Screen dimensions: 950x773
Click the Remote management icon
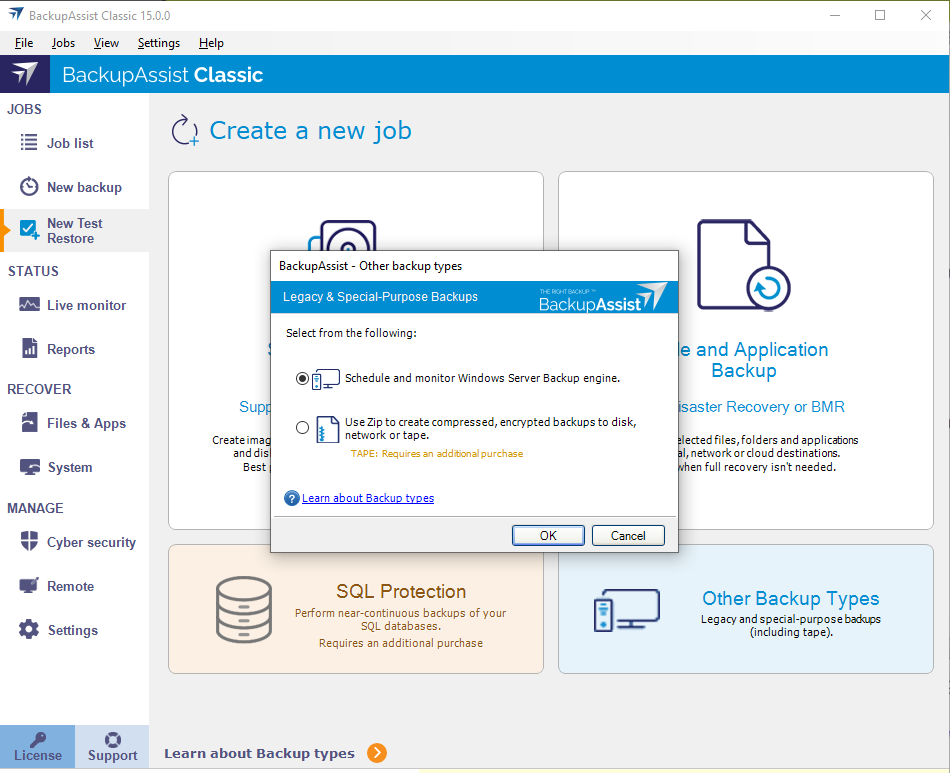coord(29,586)
